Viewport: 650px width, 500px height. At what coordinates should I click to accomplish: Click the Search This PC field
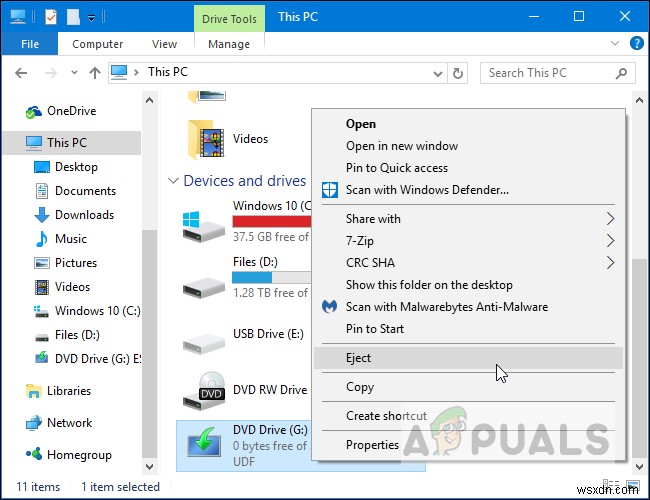pyautogui.click(x=558, y=73)
